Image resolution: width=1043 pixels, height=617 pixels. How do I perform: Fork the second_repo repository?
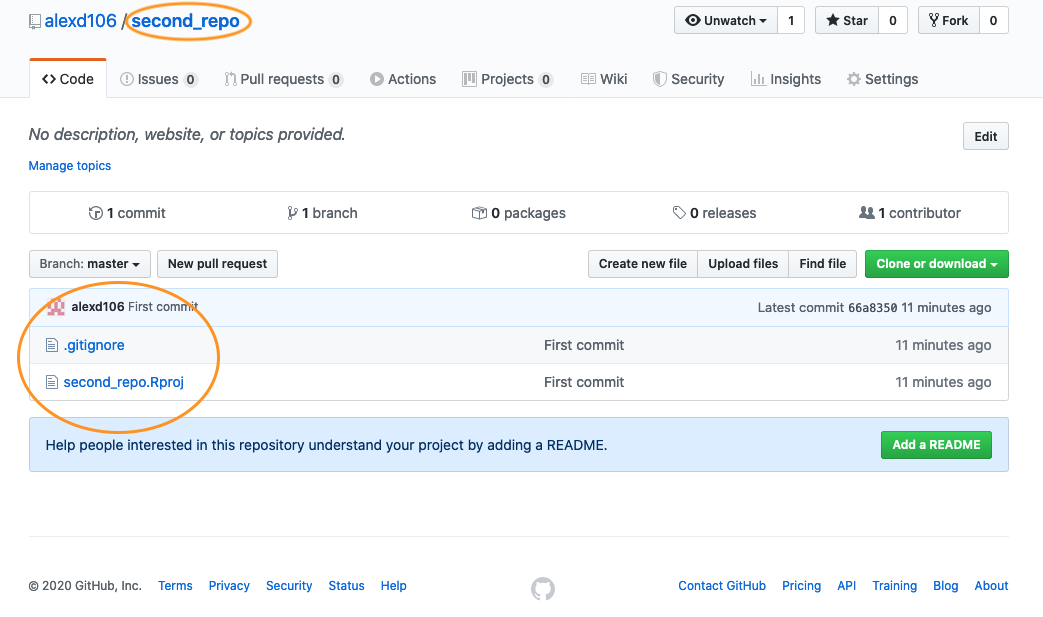948,21
